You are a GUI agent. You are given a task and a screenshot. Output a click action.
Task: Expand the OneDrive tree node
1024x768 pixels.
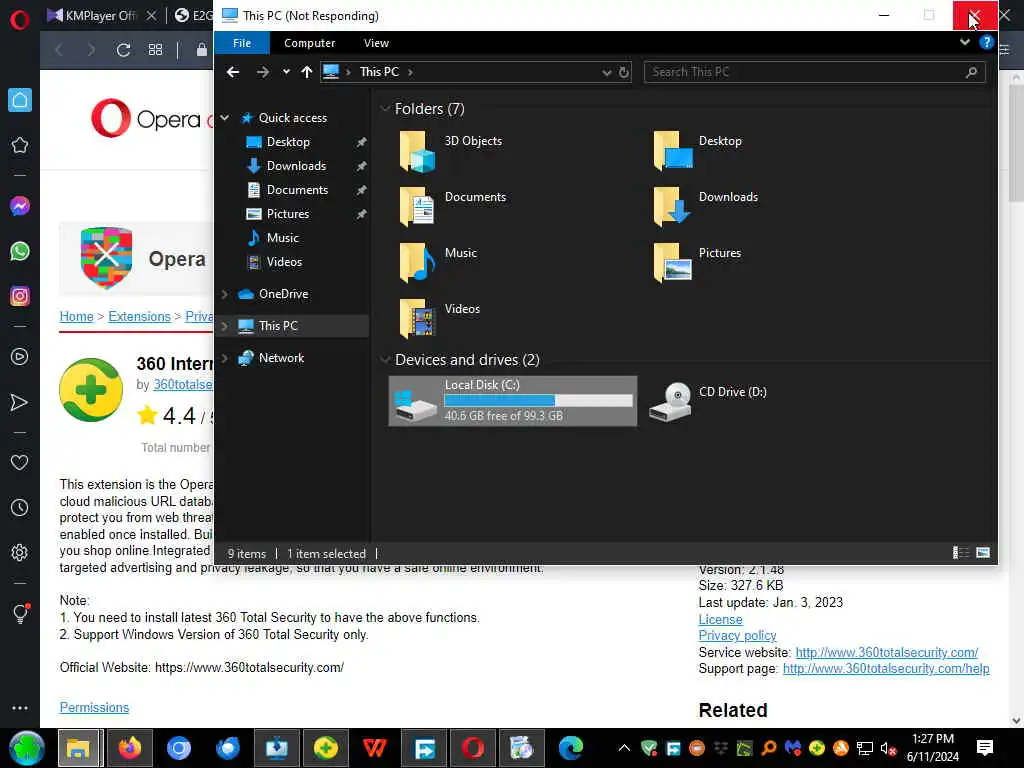coord(225,294)
